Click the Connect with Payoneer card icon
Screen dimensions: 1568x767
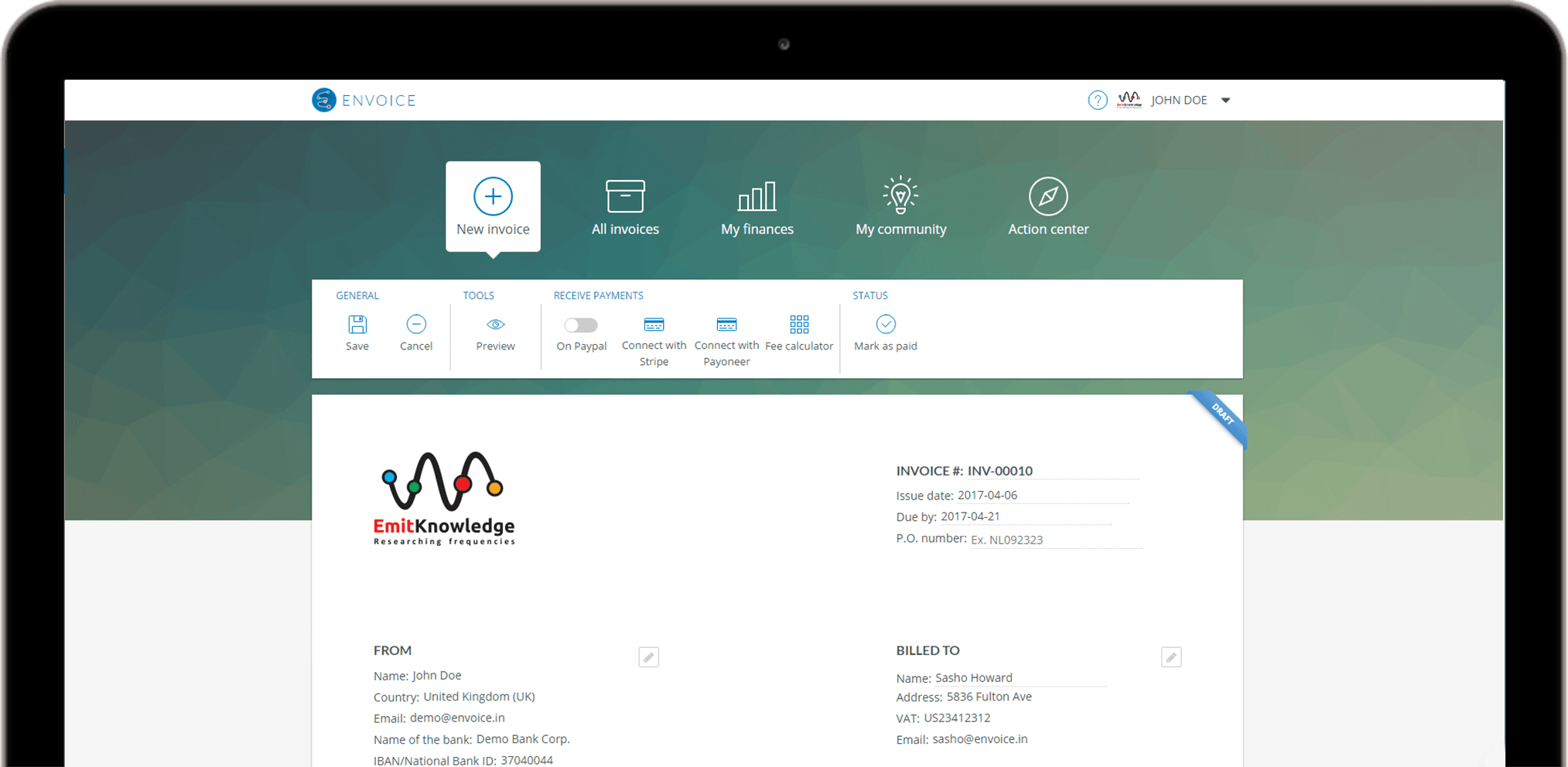click(x=726, y=325)
